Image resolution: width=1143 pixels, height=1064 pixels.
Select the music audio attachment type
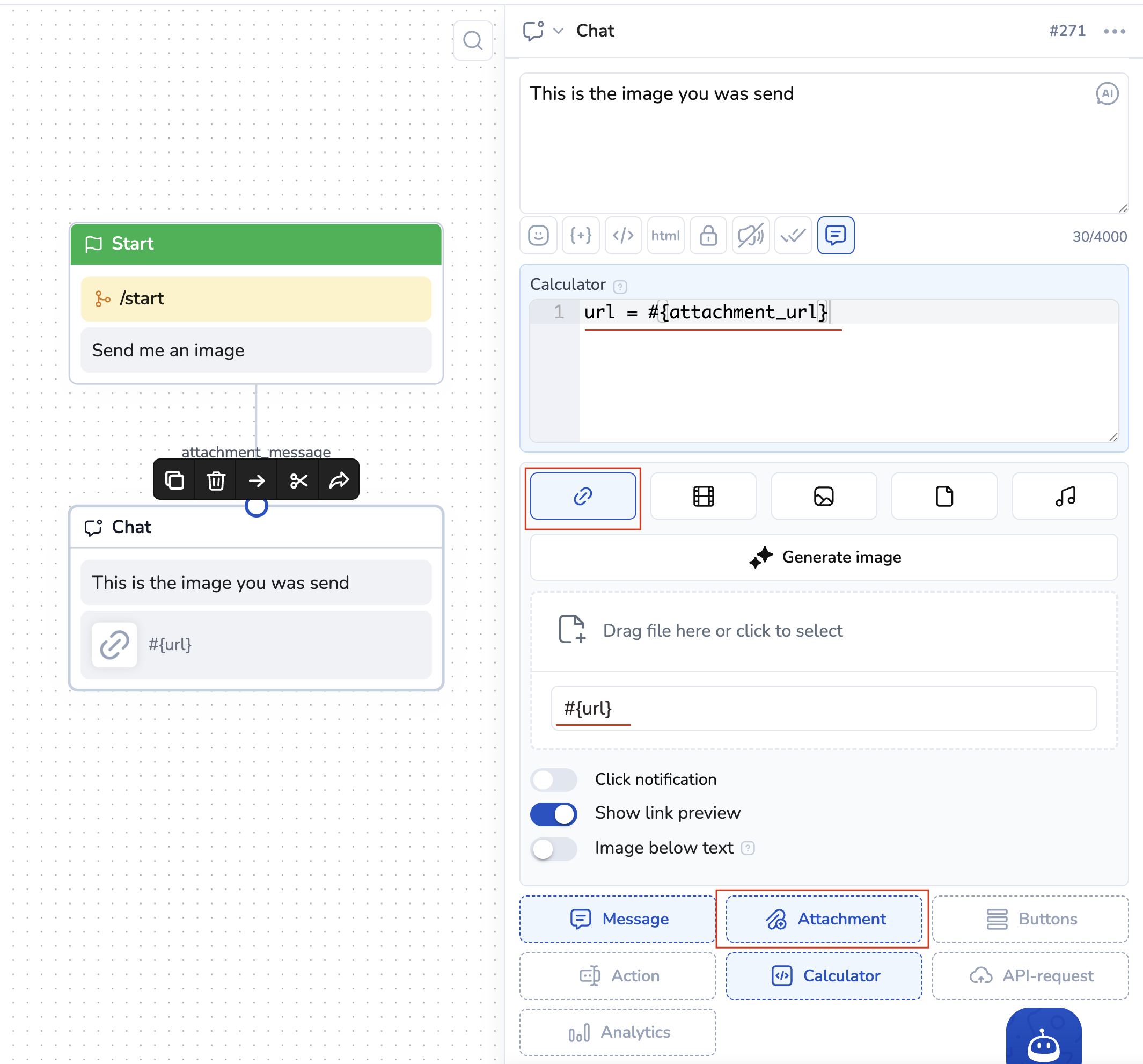tap(1065, 496)
